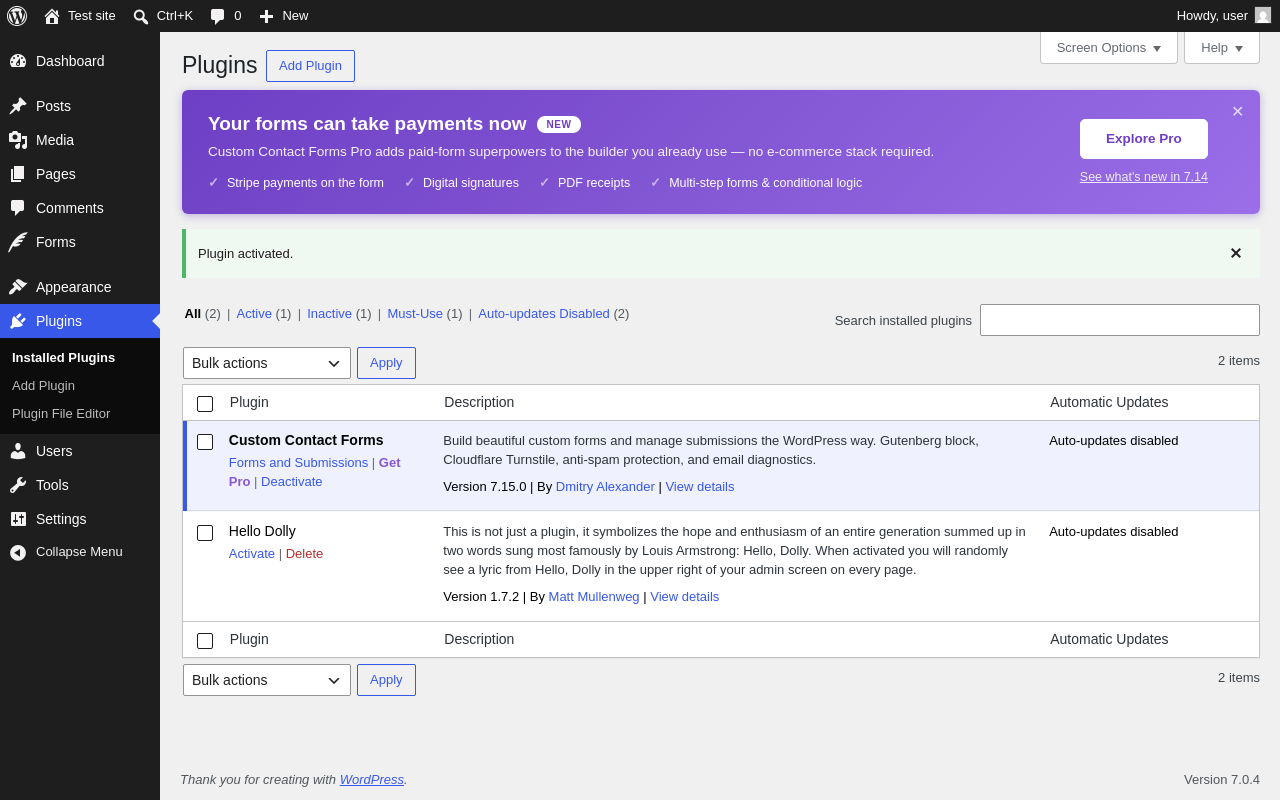Click the Pages icon in sidebar
Image resolution: width=1280 pixels, height=800 pixels.
(18, 174)
